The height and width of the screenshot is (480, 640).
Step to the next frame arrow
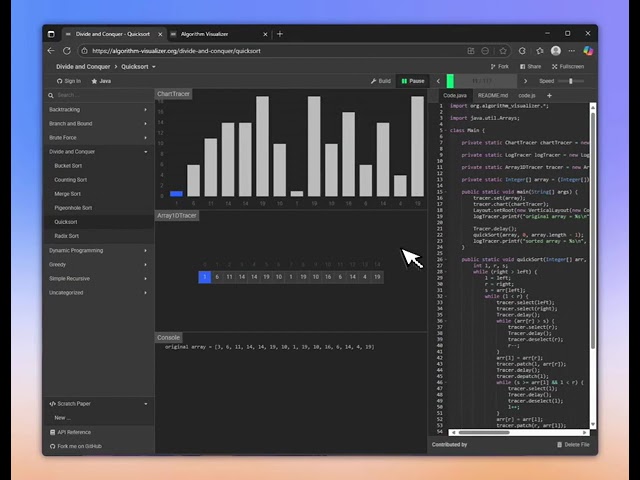(x=525, y=81)
